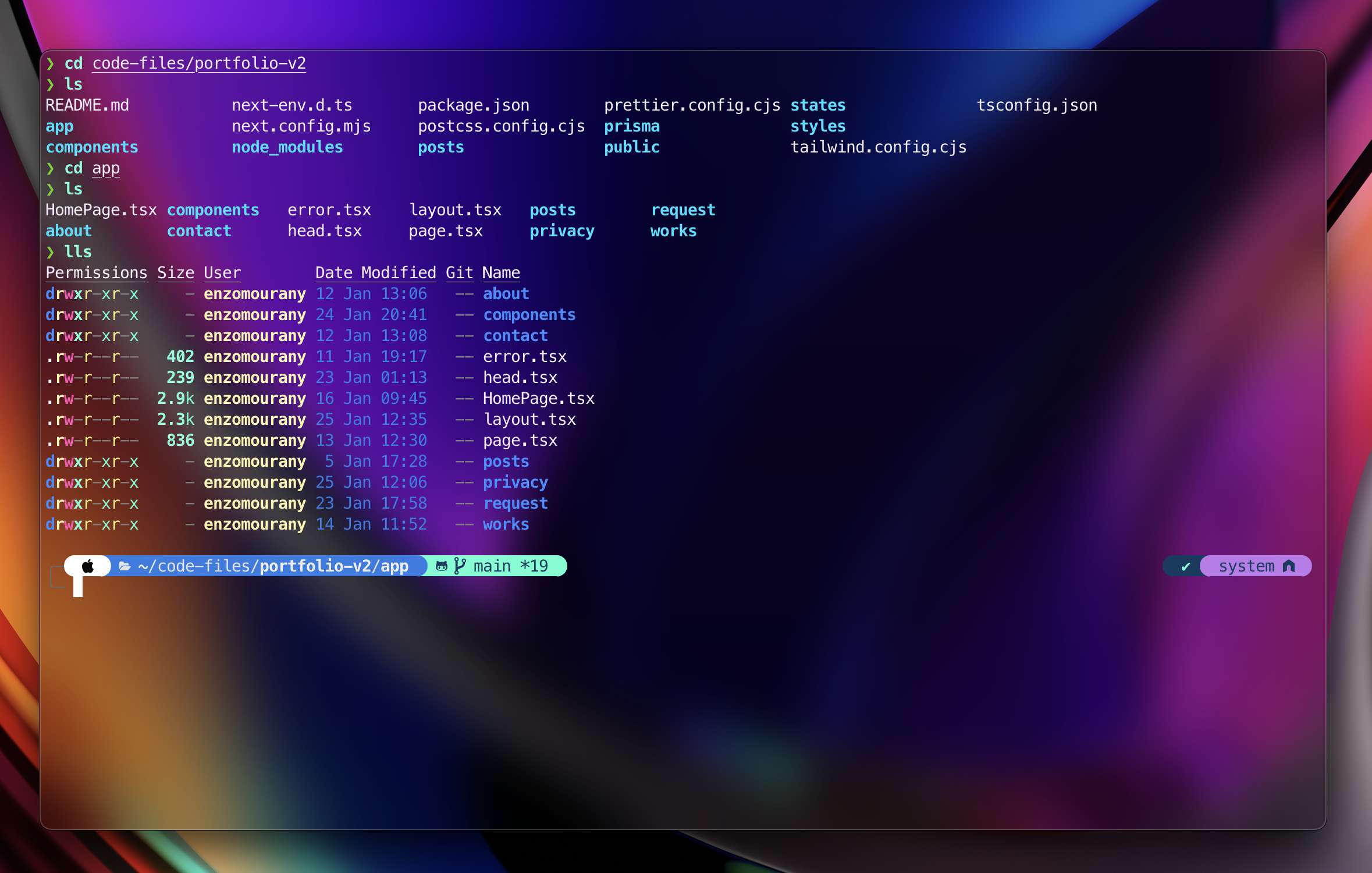Click the home icon next to system

click(1289, 566)
